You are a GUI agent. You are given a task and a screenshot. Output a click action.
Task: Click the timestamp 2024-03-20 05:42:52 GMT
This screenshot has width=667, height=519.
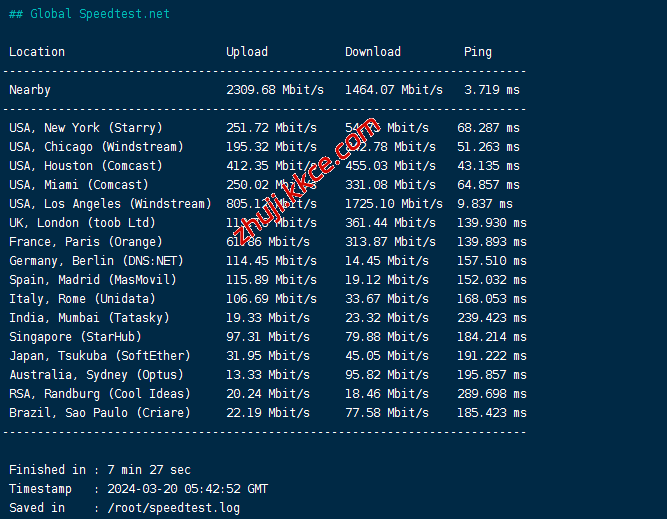[x=187, y=489]
